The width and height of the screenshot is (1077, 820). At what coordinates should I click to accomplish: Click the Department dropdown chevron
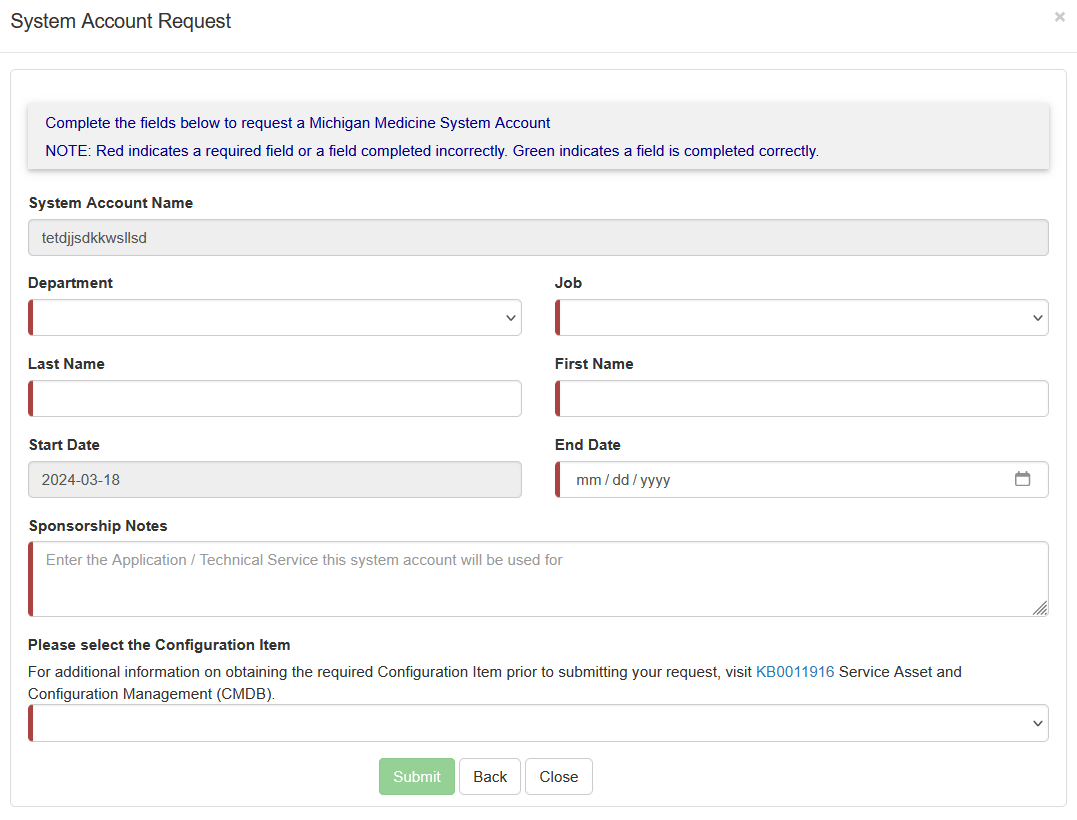tap(508, 317)
